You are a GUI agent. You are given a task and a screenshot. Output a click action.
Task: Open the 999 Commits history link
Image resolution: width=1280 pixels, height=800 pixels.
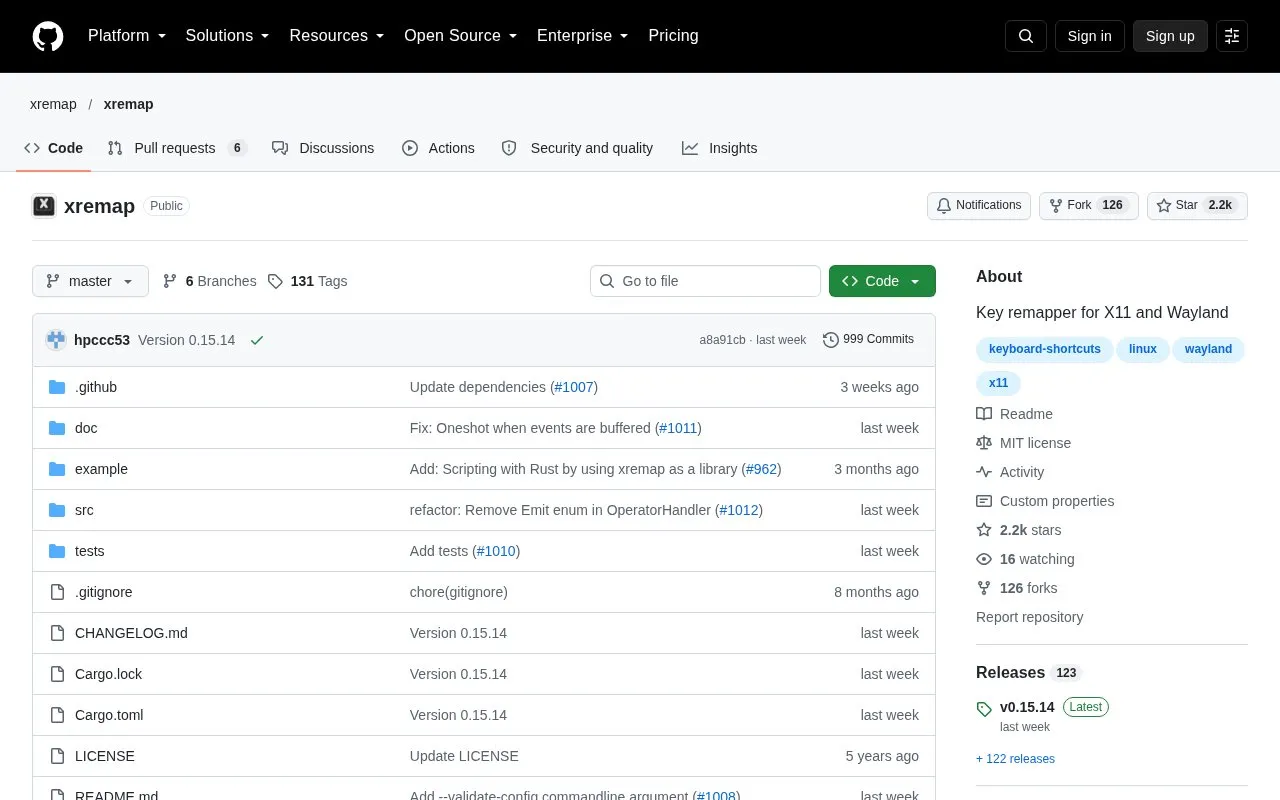(x=868, y=340)
